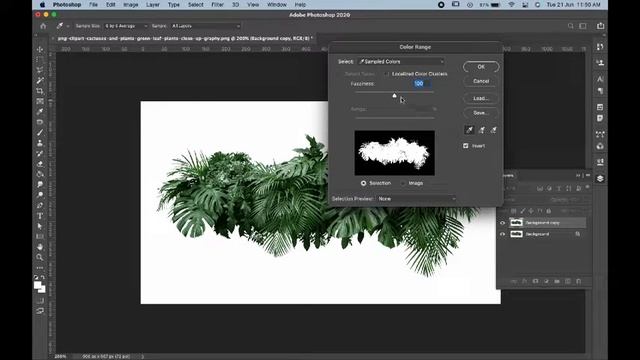Open the Layers panel flyout menu
This screenshot has width=640, height=360.
(x=588, y=176)
